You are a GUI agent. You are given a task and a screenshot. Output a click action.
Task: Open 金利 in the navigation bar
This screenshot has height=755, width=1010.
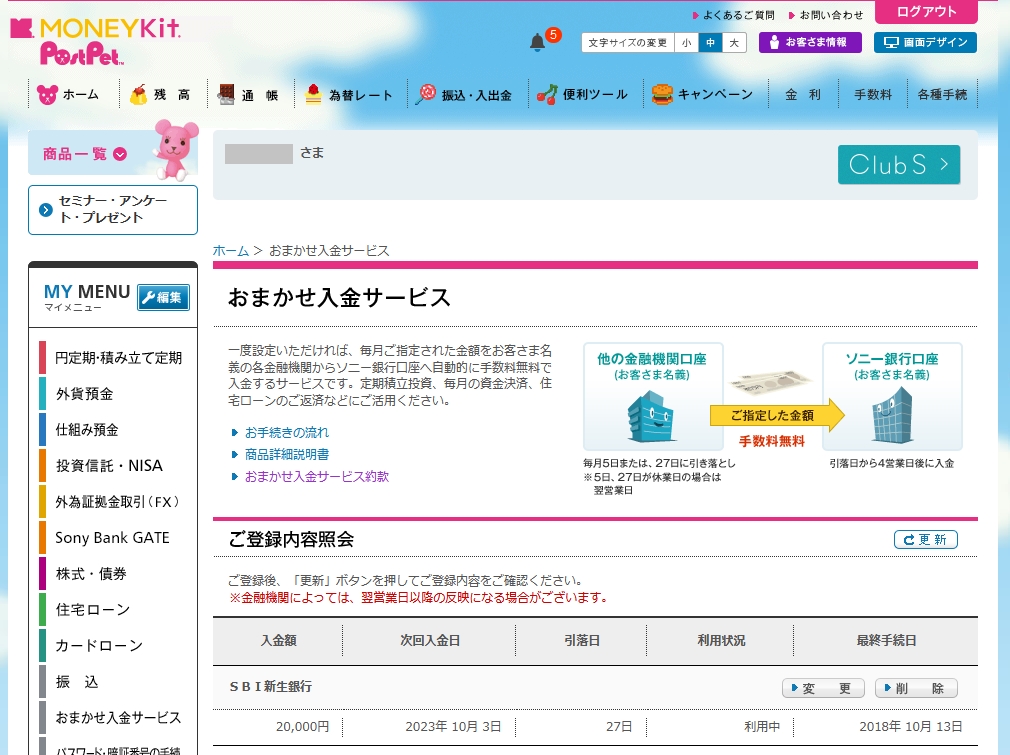point(803,95)
